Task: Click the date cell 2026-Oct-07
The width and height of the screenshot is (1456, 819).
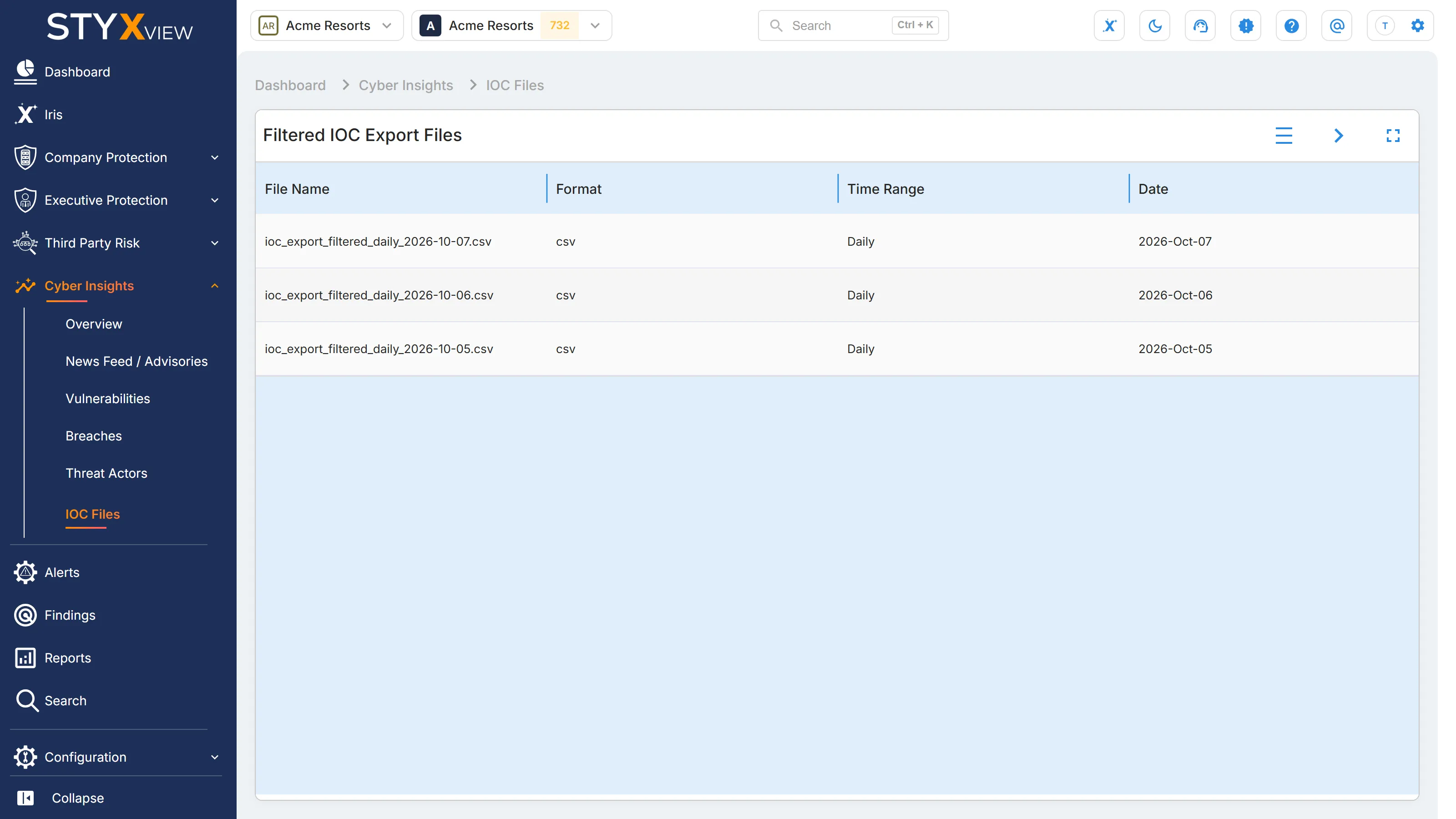Action: (1175, 241)
